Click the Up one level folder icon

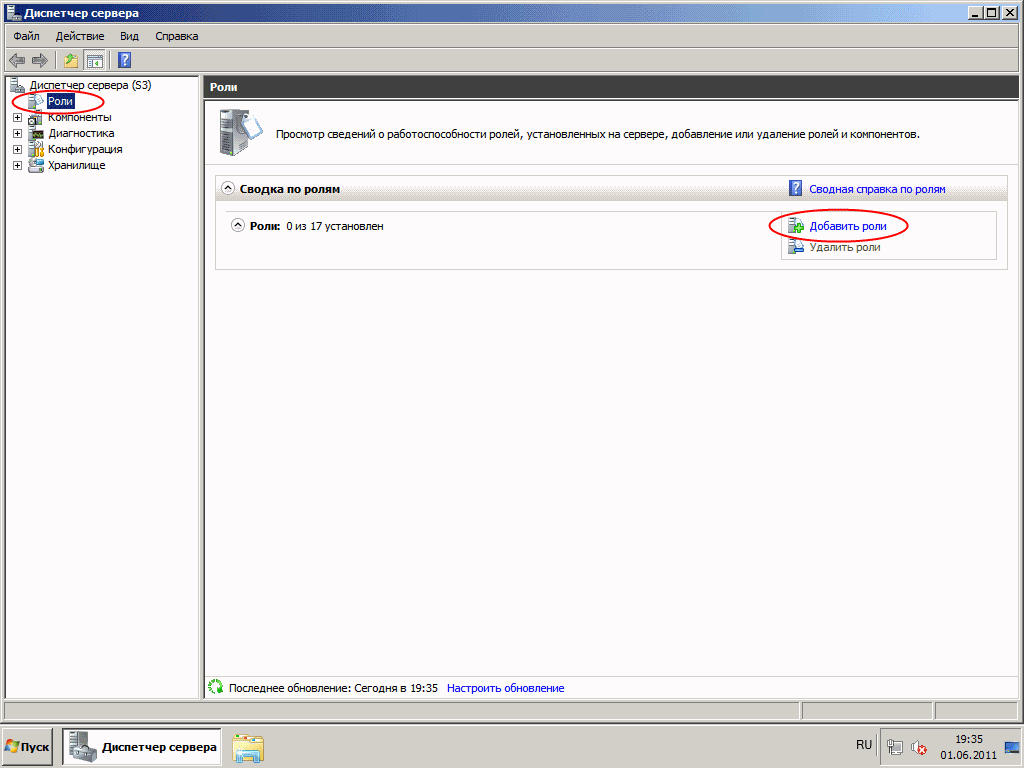[x=71, y=61]
